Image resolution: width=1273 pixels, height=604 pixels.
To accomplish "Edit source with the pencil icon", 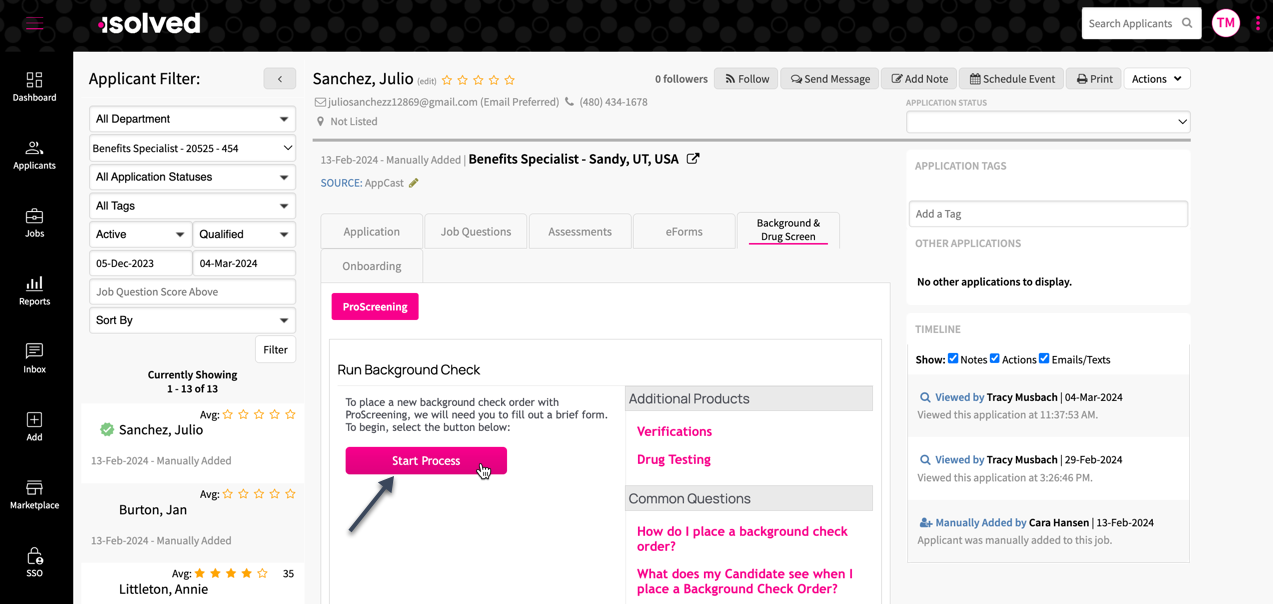I will 414,183.
